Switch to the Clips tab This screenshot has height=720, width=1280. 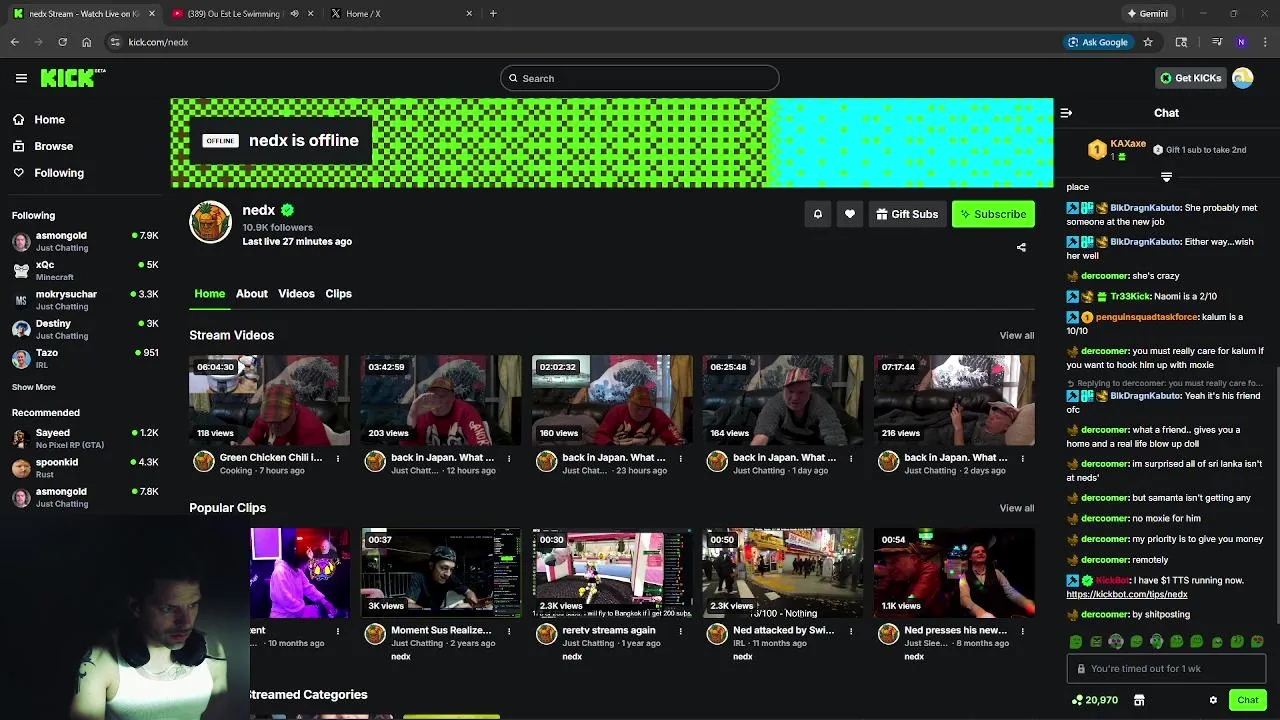tap(338, 293)
